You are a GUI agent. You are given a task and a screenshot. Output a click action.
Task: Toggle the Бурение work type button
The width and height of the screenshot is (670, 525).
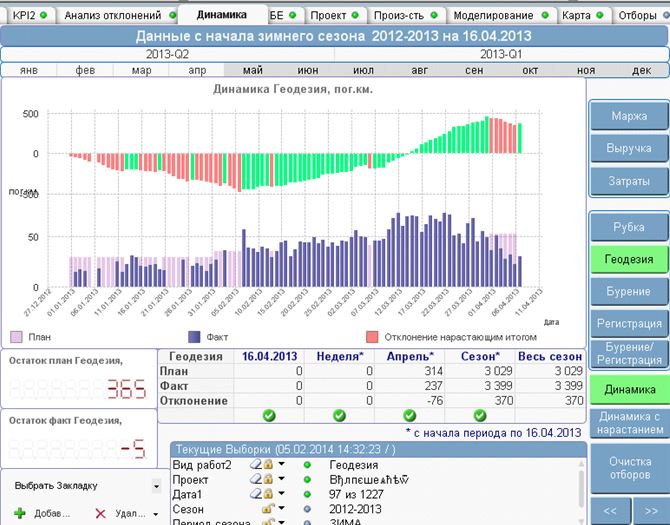pos(627,291)
